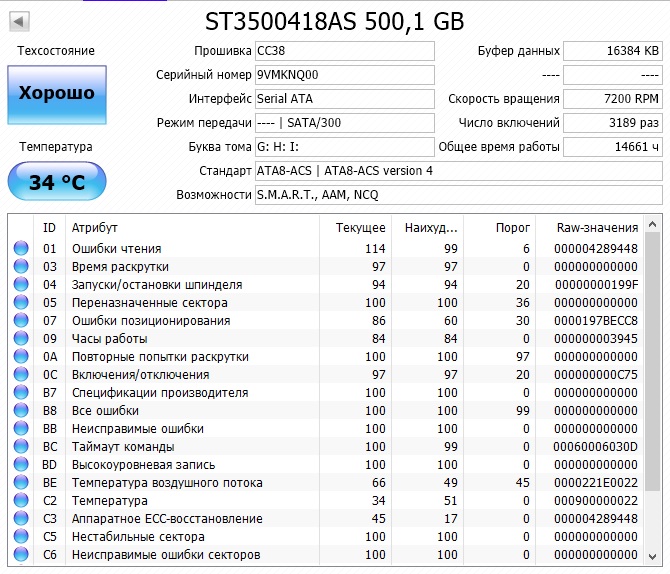Viewport: 670px width, 574px height.
Task: Select raw value 00000003945
Action: click(596, 338)
